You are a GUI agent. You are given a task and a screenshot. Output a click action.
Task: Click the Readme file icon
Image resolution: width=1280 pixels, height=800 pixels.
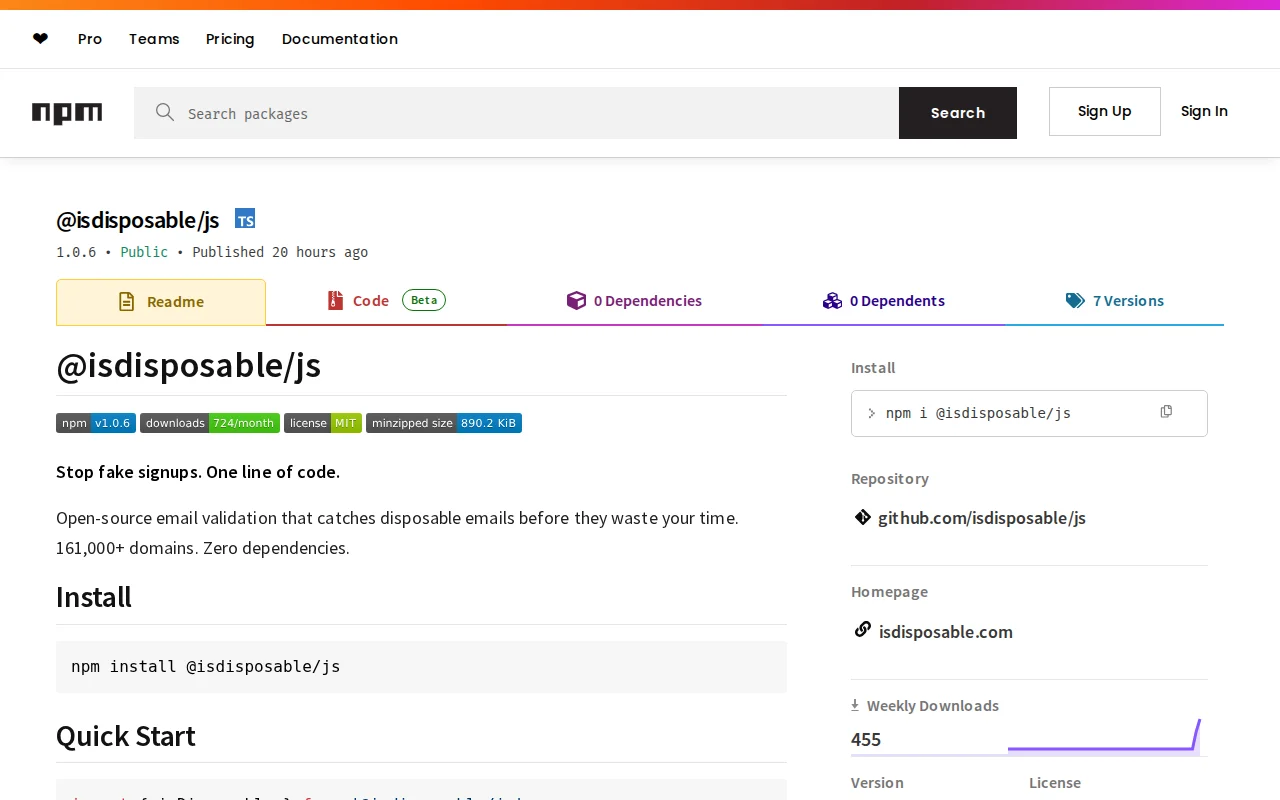(126, 301)
